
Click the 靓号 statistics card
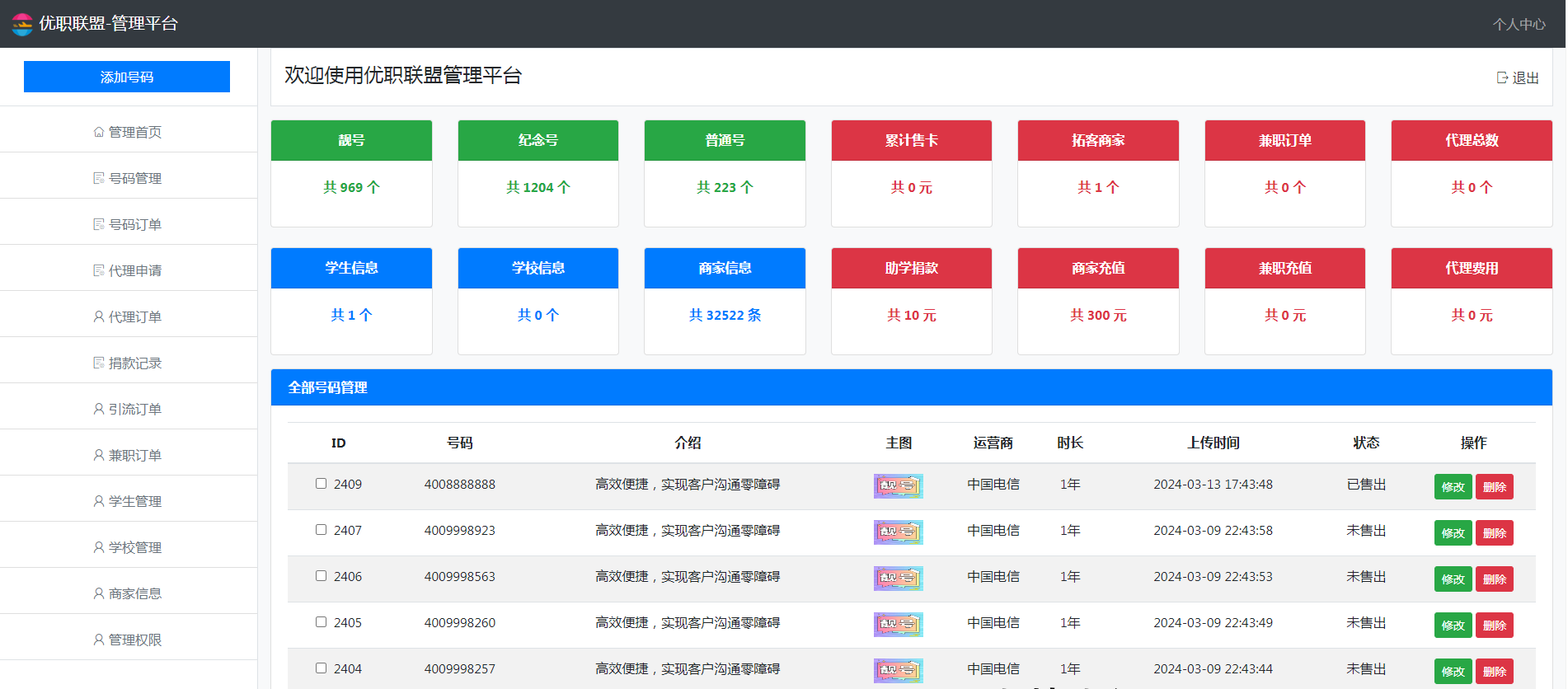pos(351,173)
